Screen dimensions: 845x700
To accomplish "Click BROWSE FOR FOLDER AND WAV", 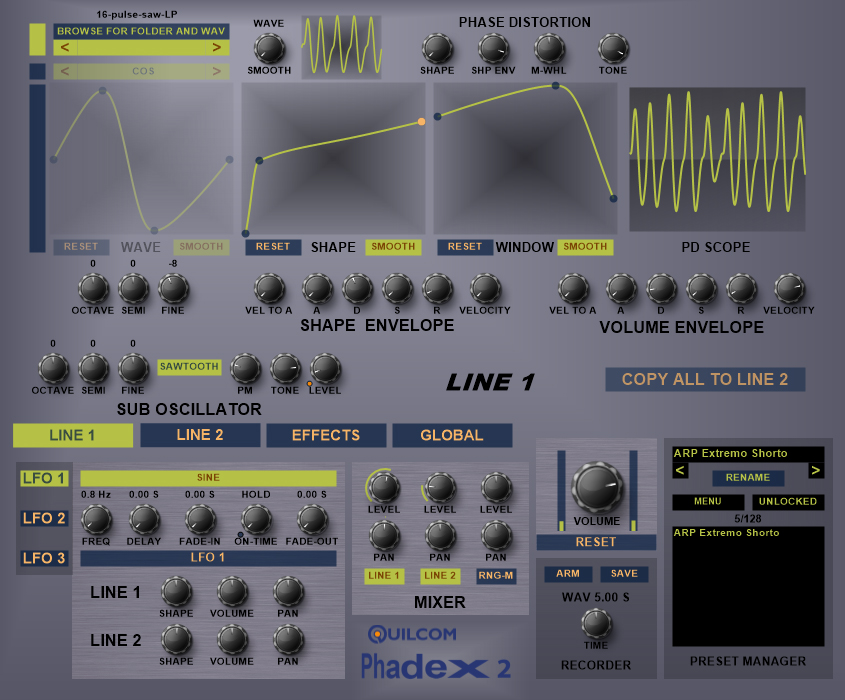I will coord(141,31).
